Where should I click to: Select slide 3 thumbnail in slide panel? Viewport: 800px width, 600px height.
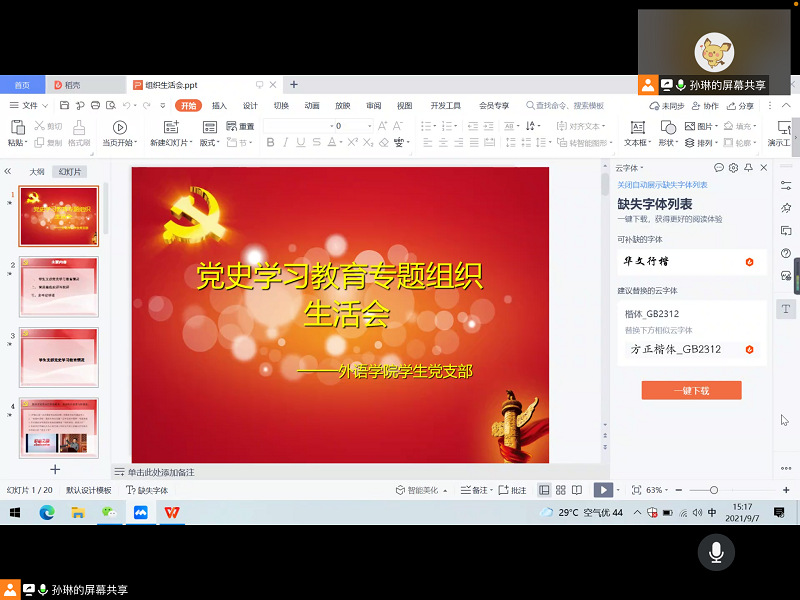59,357
